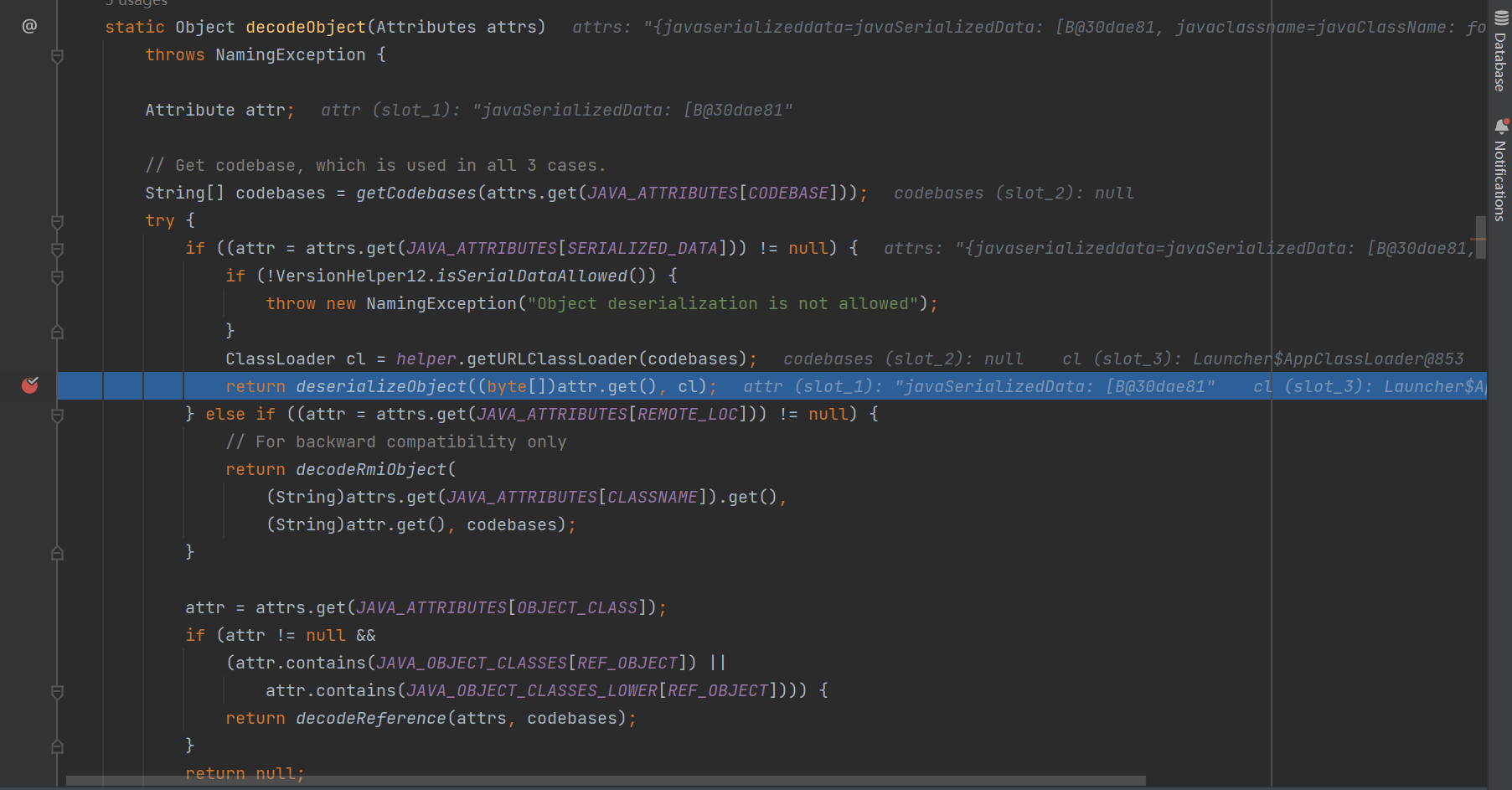The width and height of the screenshot is (1512, 790).
Task: Click the 'helper' field reference
Action: tap(426, 359)
